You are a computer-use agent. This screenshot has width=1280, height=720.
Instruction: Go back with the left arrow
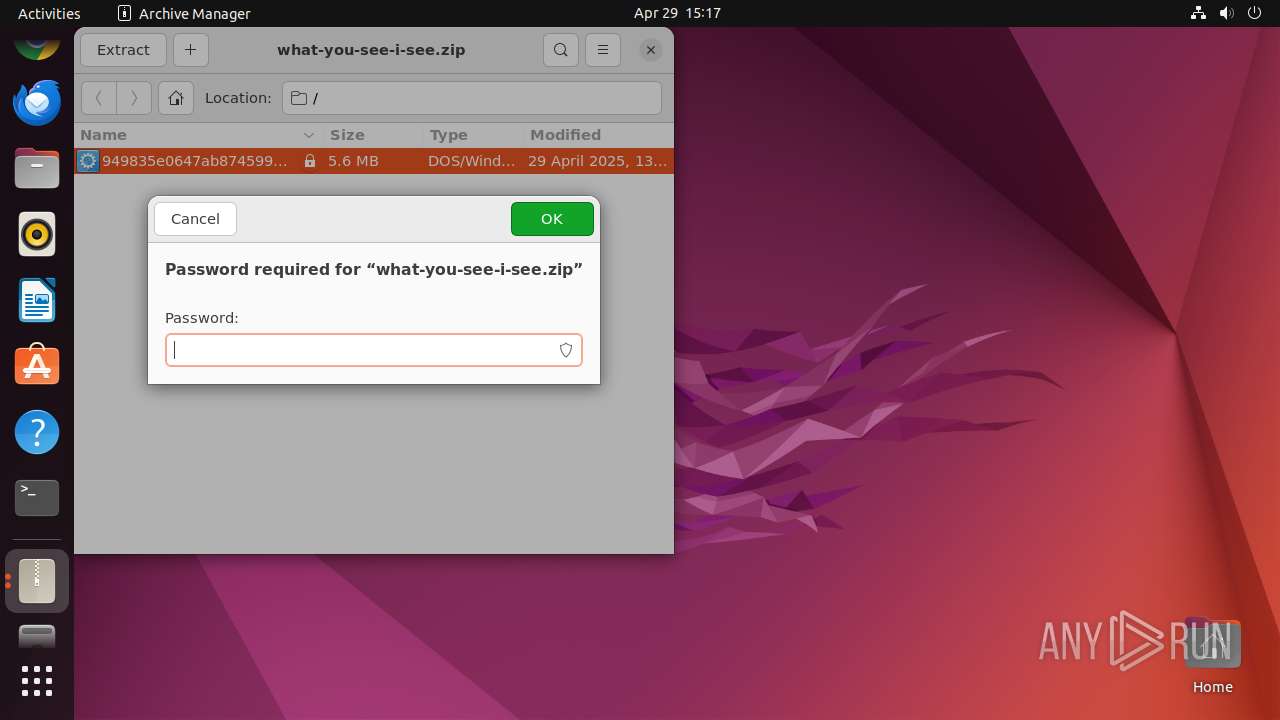98,98
